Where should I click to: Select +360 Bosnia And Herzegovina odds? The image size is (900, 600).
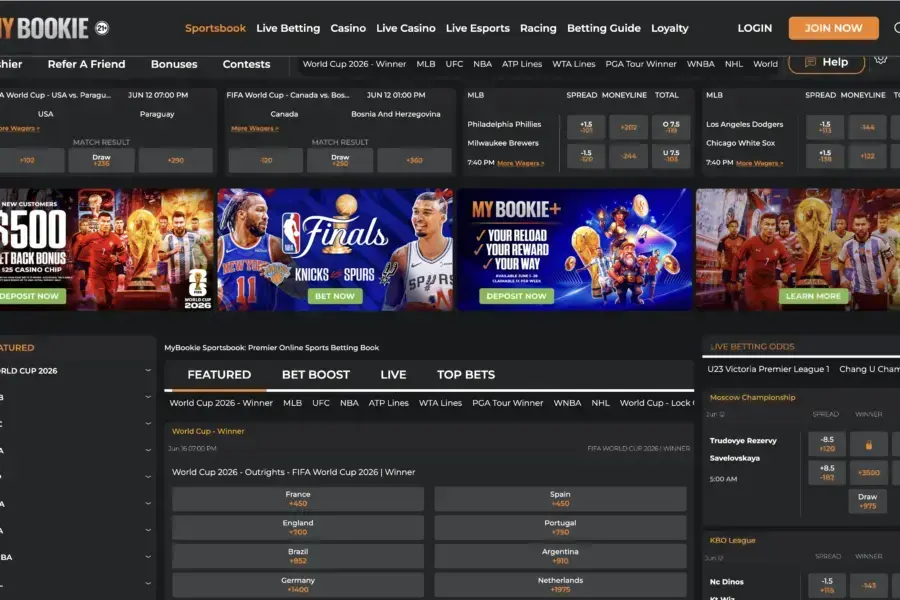pos(414,160)
